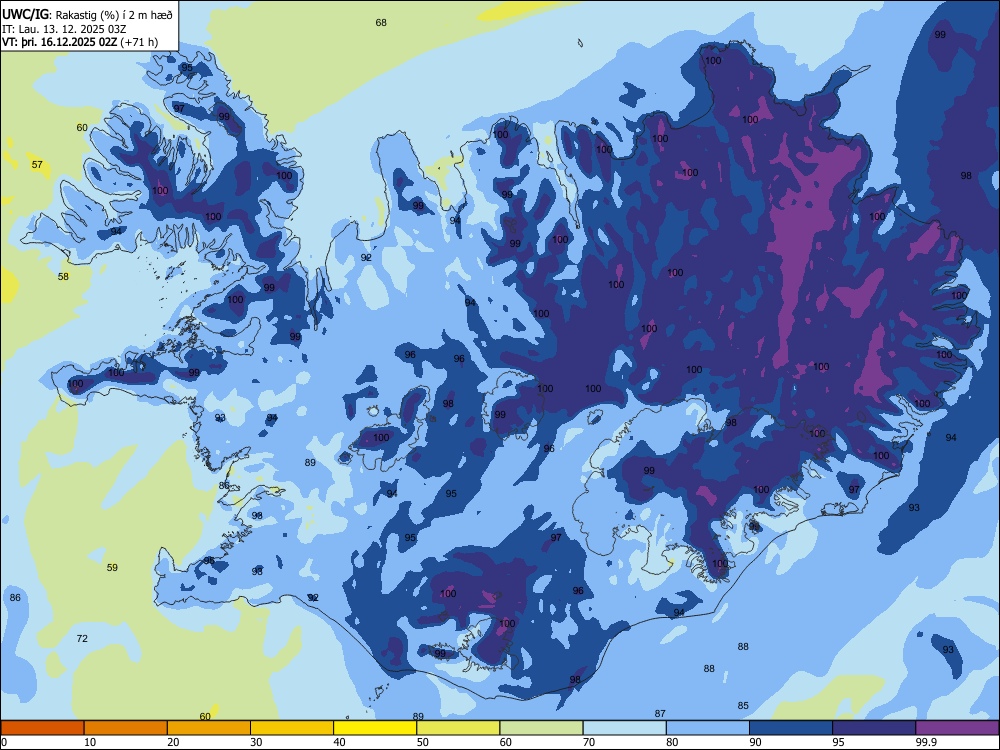Click the legend tick label 80
The image size is (1000, 750).
coord(672,742)
